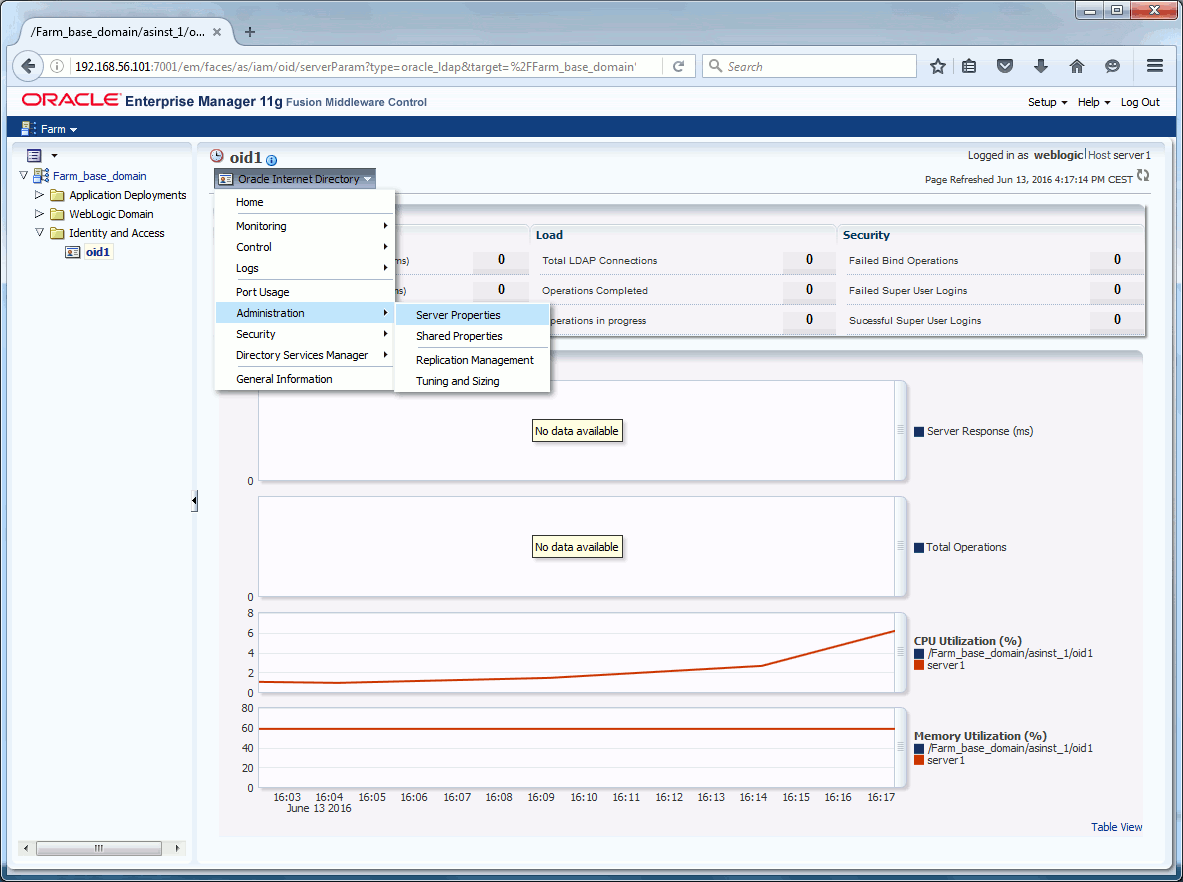Refresh page data next to the timestamp

1143,176
